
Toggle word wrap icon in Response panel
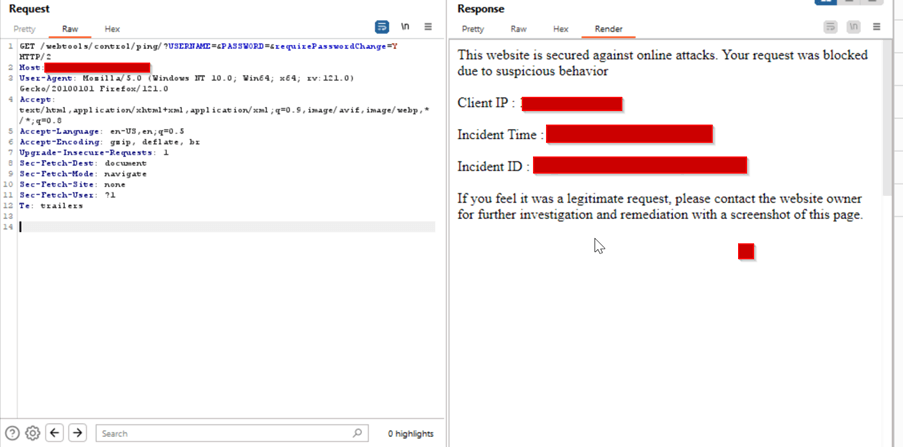click(830, 26)
